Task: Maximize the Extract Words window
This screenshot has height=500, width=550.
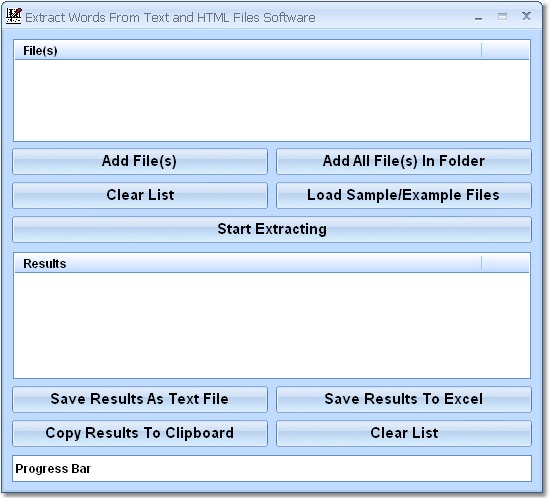Action: pos(502,16)
